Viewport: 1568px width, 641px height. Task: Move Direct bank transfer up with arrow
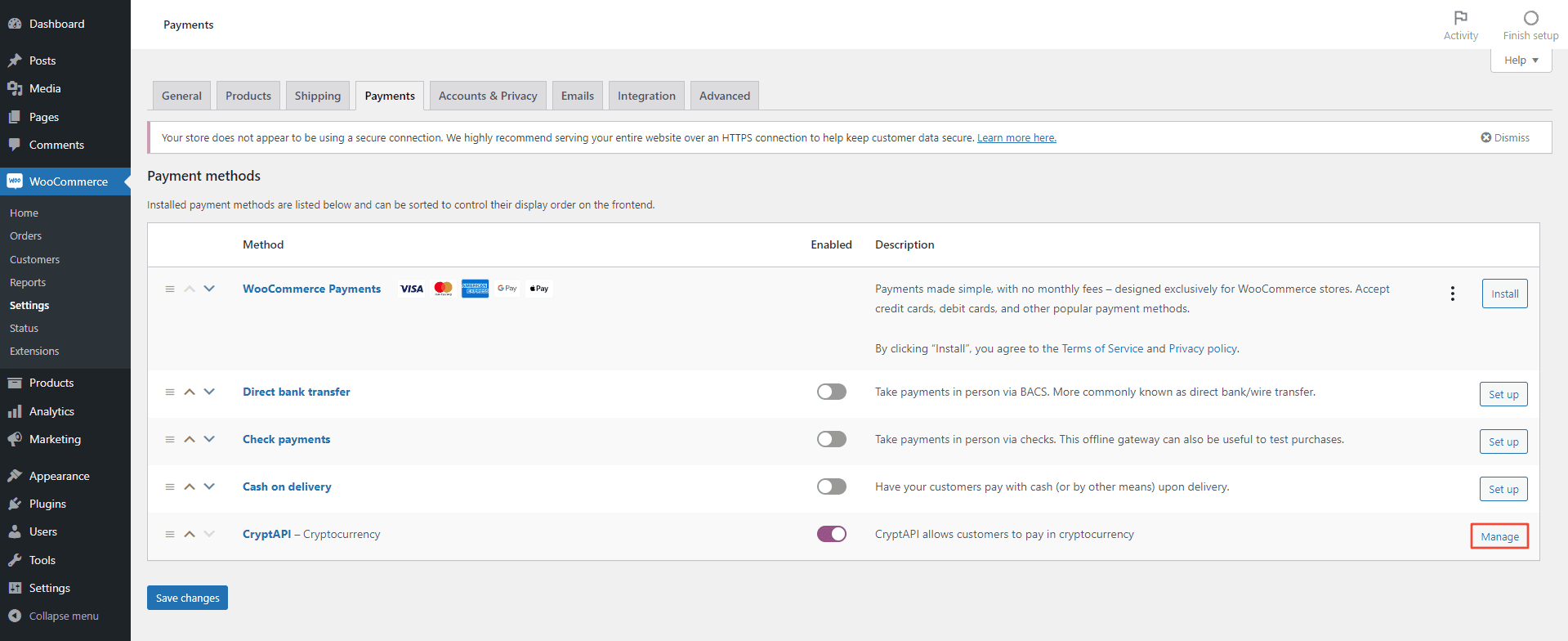[190, 392]
